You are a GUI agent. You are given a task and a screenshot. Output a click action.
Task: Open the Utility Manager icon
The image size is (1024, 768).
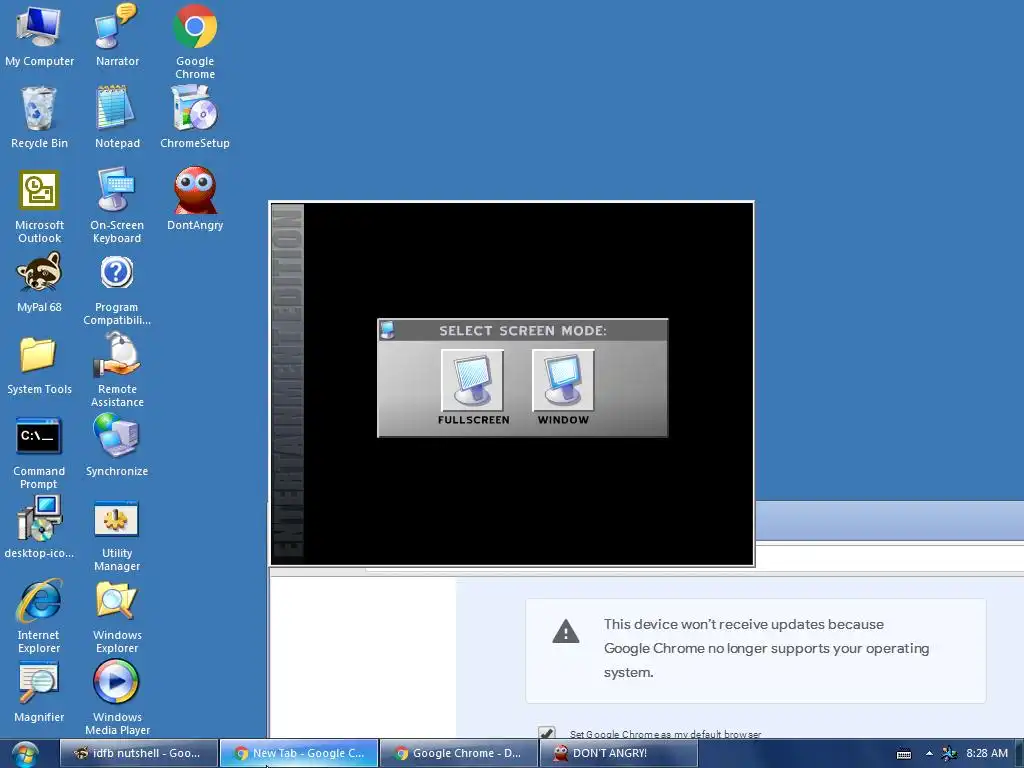(x=117, y=536)
